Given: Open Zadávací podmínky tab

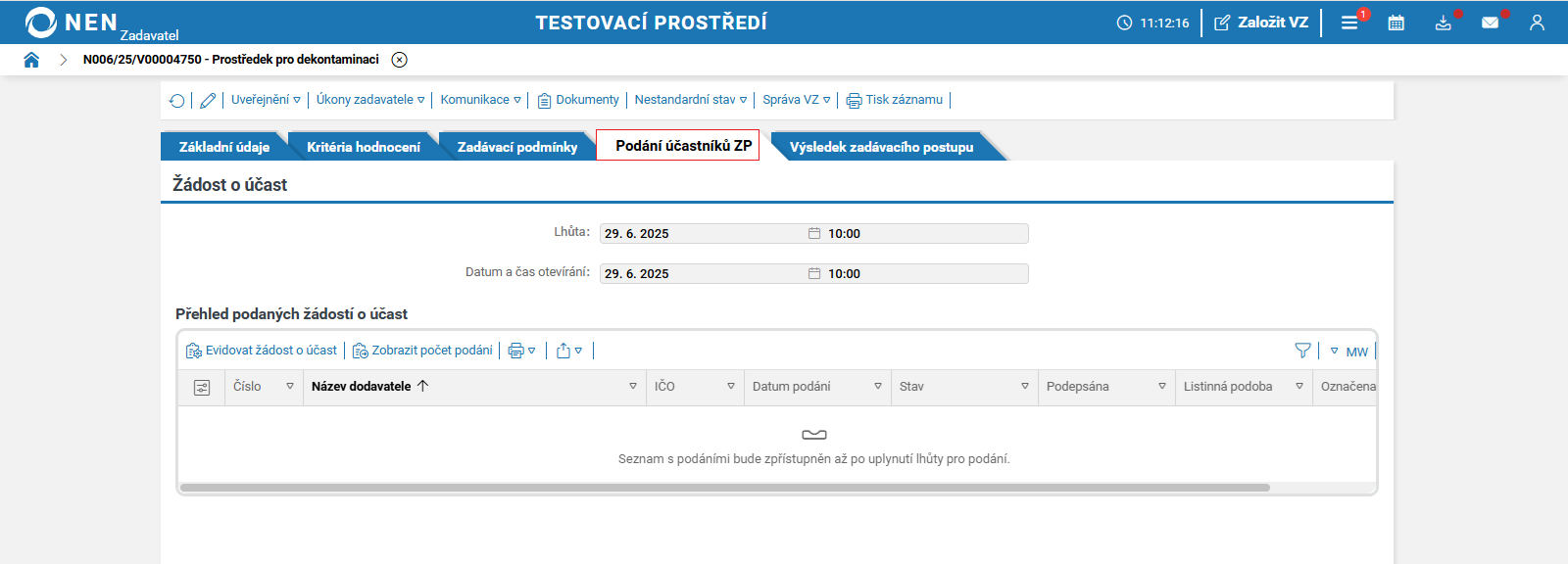Looking at the screenshot, I should (x=517, y=147).
